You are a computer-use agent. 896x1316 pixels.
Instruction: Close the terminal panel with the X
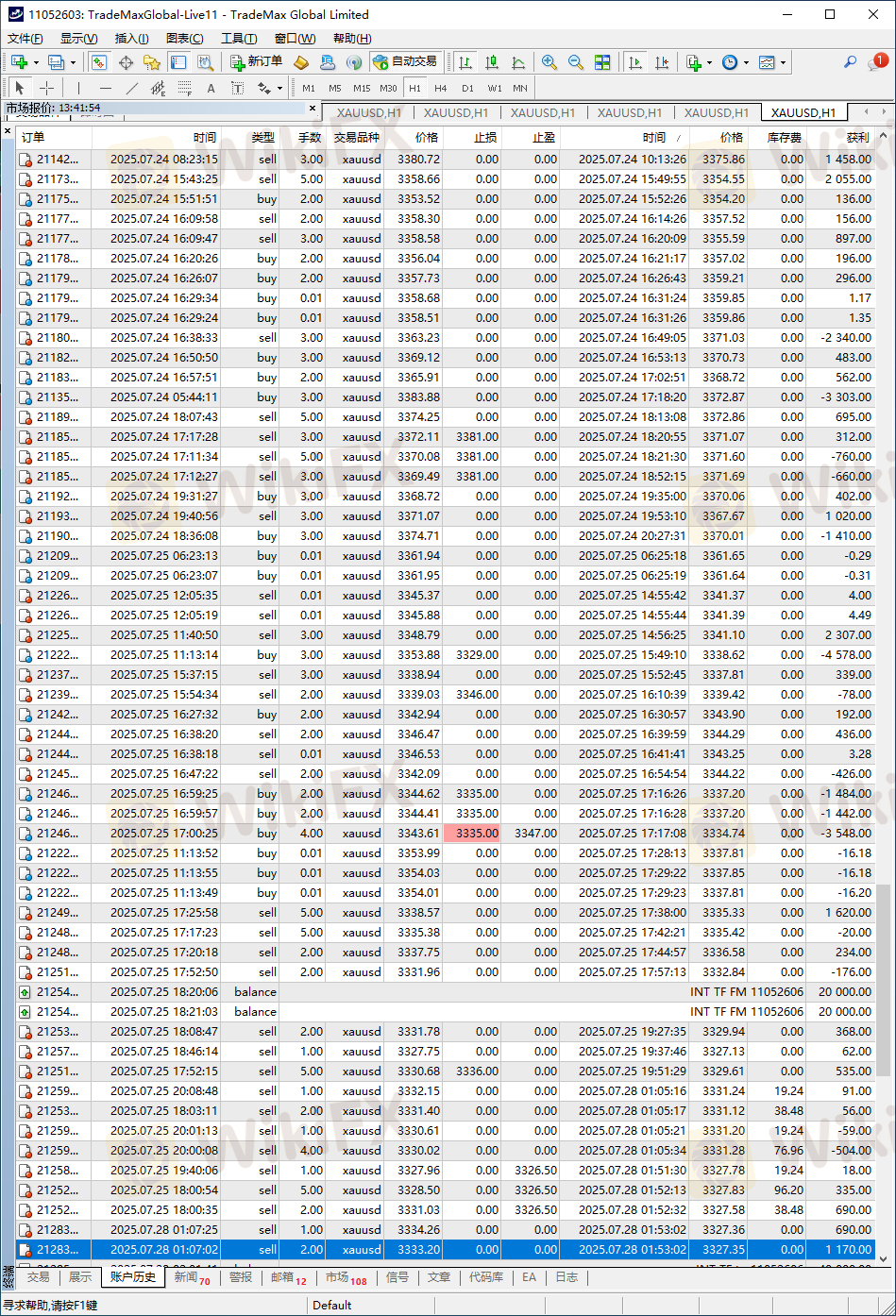(8, 131)
